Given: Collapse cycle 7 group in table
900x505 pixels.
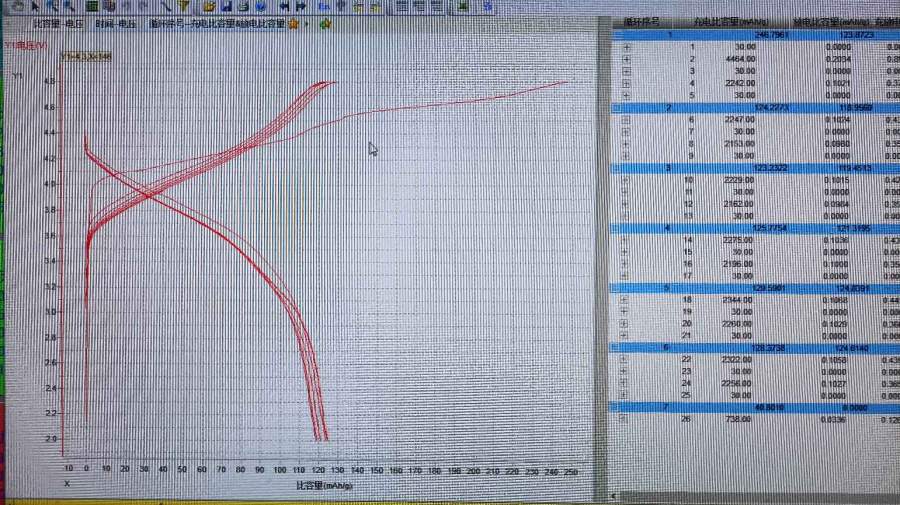Looking at the screenshot, I should 618,408.
